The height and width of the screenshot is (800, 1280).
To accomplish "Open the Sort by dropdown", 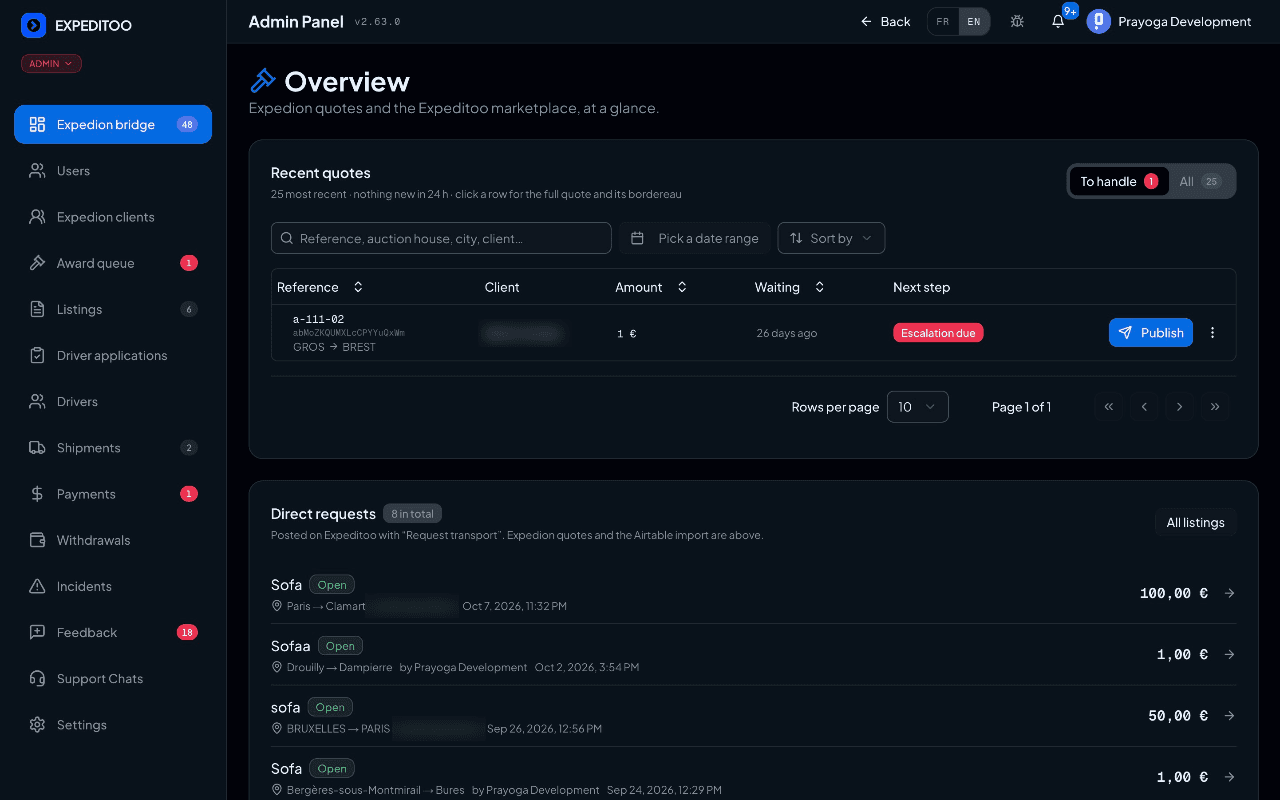I will (x=831, y=238).
